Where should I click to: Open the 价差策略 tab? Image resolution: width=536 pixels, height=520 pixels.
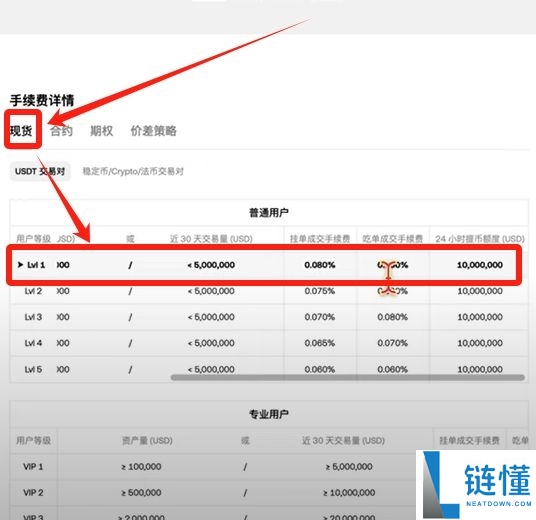tap(153, 131)
